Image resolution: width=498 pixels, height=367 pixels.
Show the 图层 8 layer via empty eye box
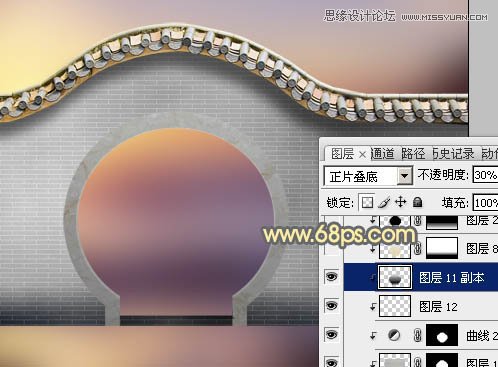click(332, 248)
